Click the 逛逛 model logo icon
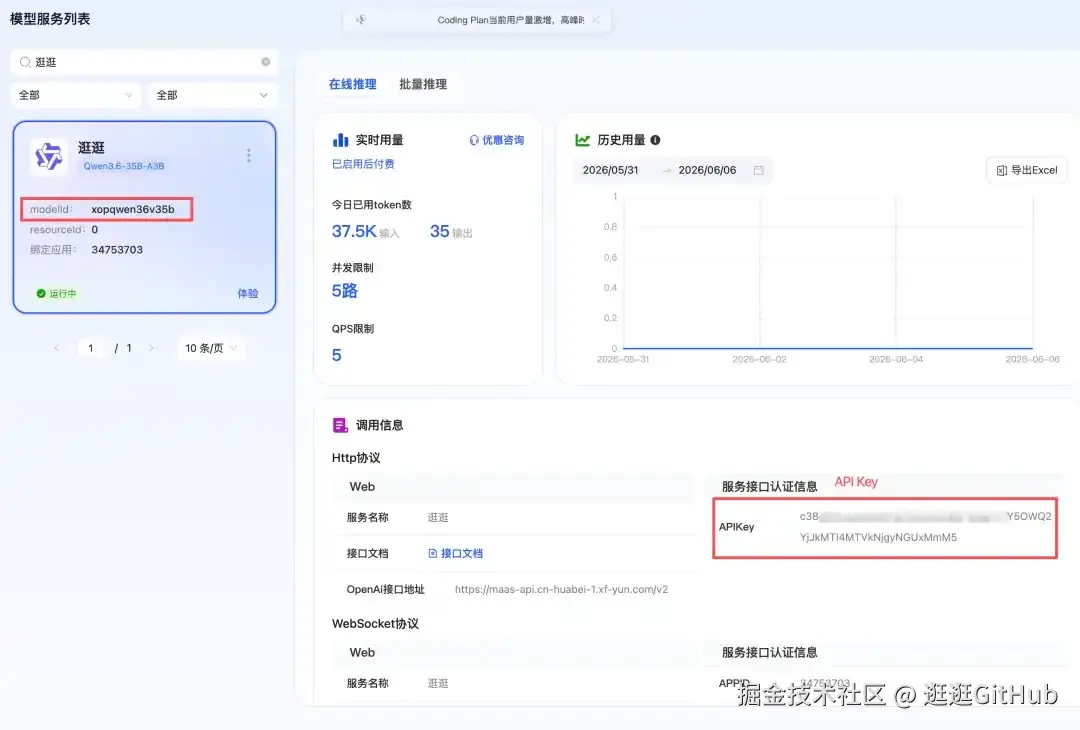This screenshot has width=1080, height=730. coord(49,156)
